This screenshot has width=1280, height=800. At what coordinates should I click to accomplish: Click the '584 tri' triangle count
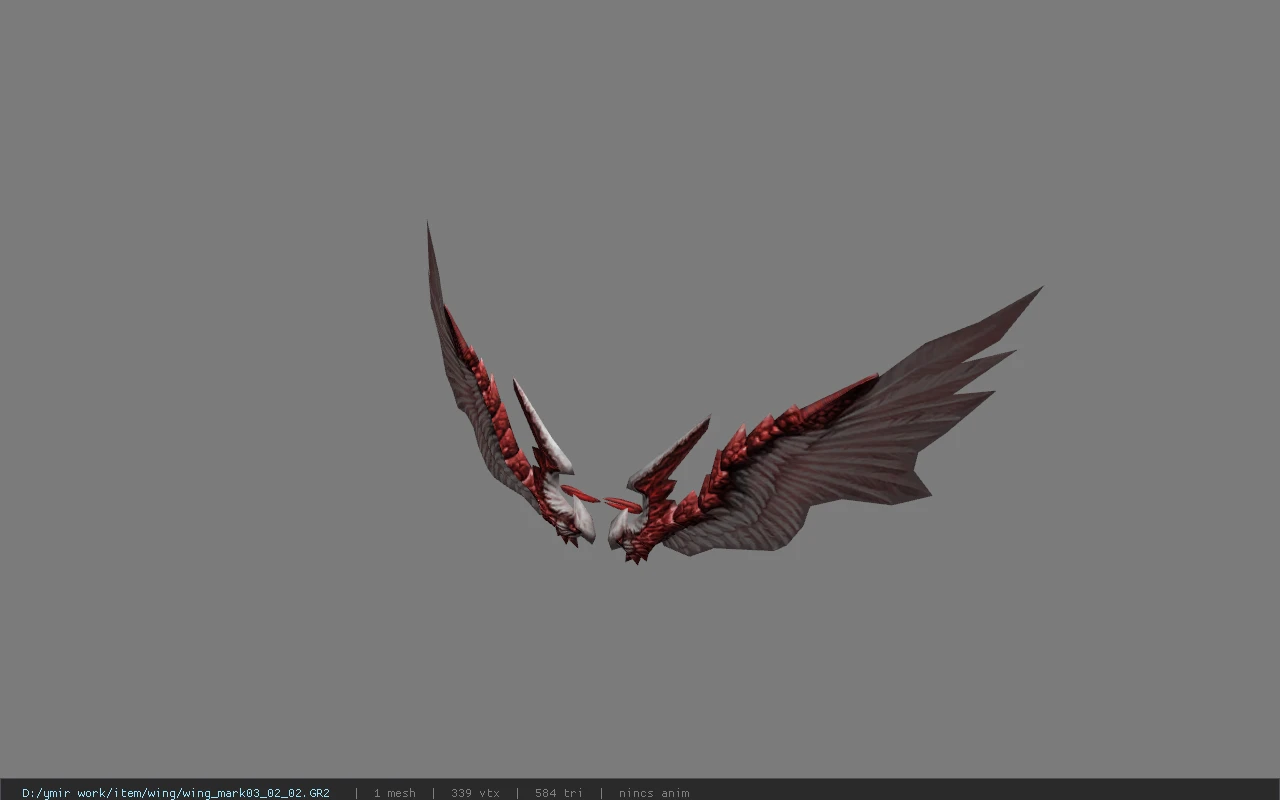click(558, 793)
